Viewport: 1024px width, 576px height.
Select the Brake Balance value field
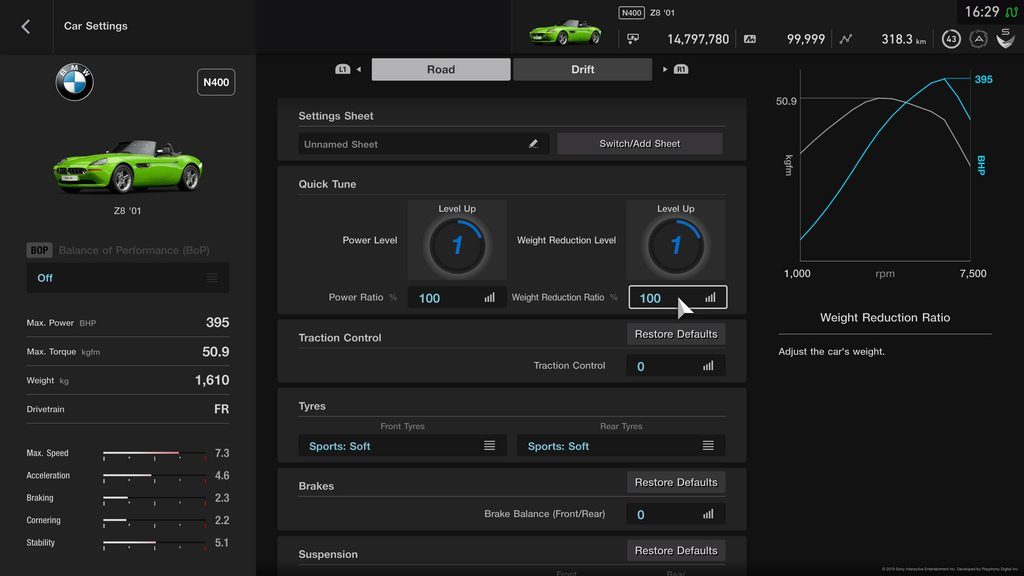pos(676,514)
